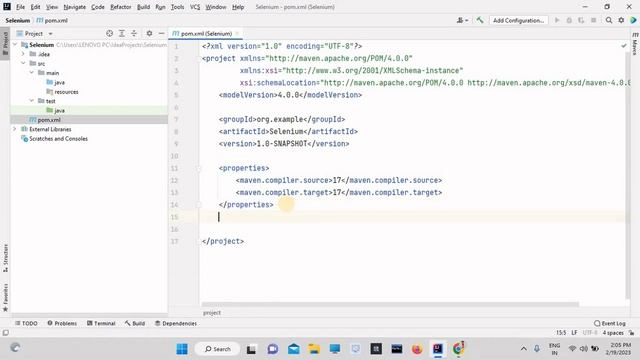
Task: Collapse the test folder
Action: [31, 101]
